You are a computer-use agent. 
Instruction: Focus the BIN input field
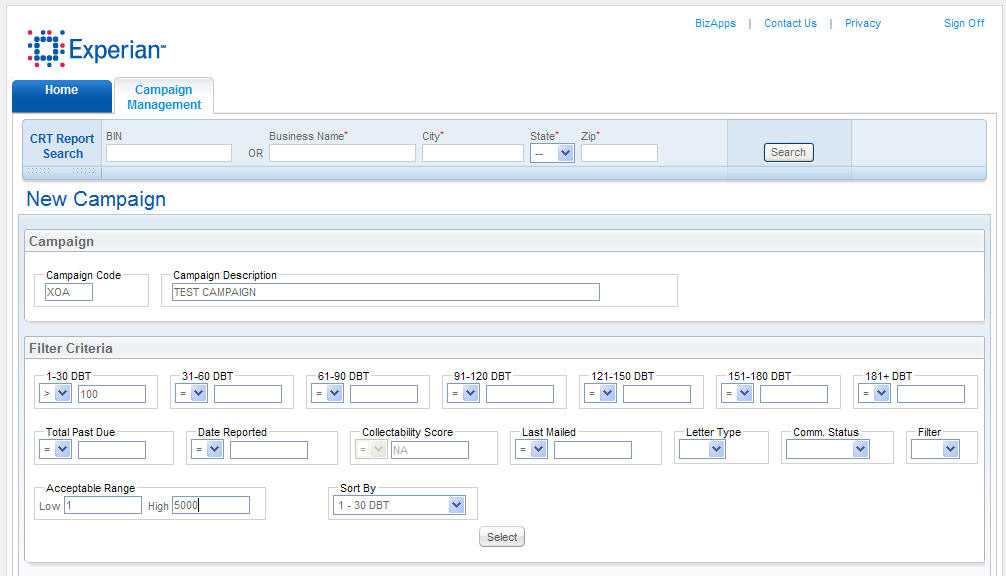(169, 153)
